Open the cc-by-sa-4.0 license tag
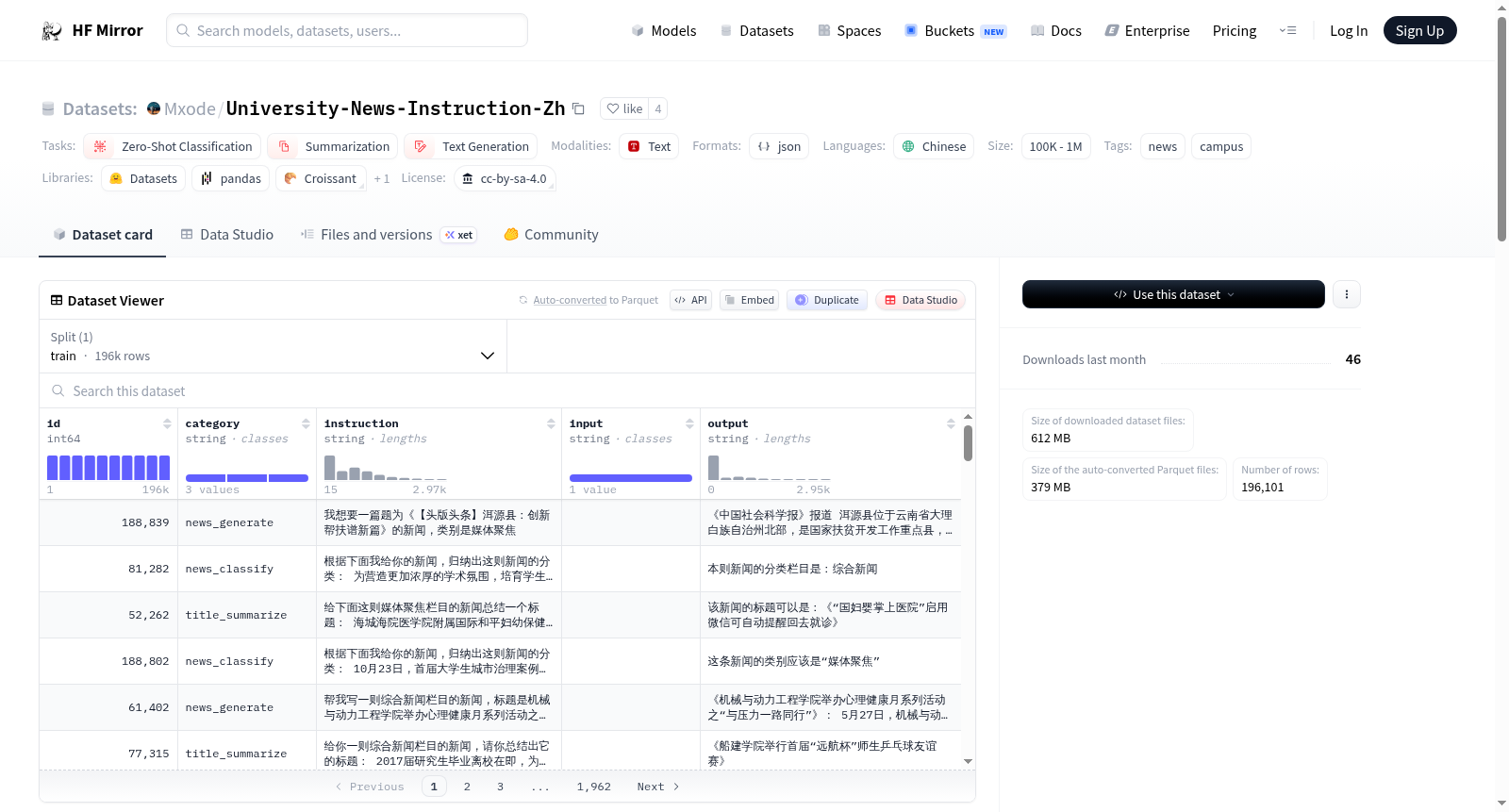The width and height of the screenshot is (1509, 812). pos(505,178)
